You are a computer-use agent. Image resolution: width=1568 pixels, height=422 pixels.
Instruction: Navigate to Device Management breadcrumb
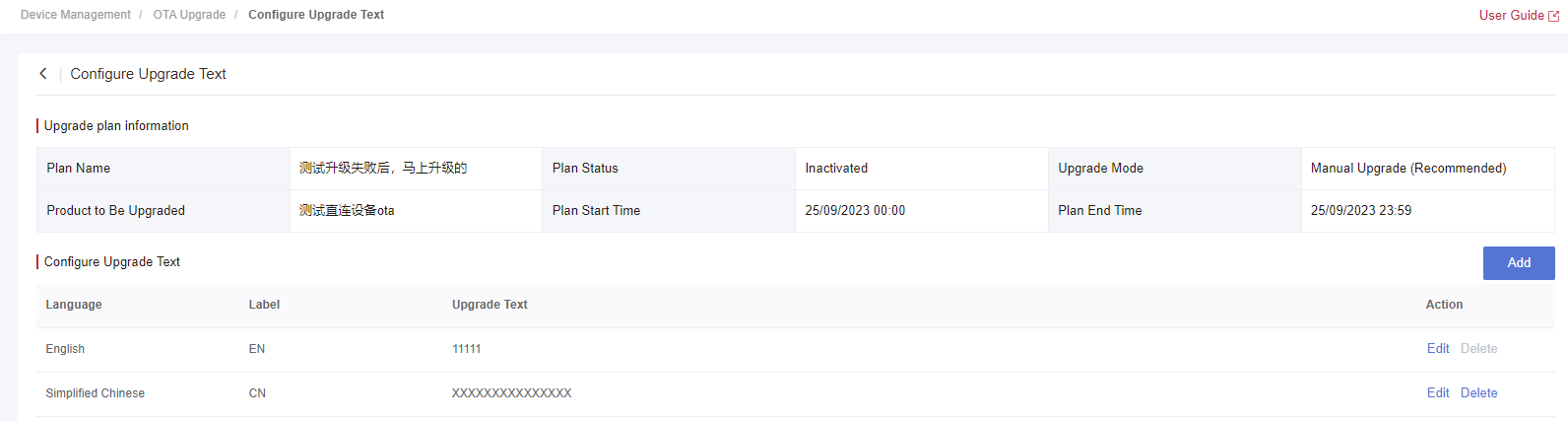pyautogui.click(x=76, y=15)
